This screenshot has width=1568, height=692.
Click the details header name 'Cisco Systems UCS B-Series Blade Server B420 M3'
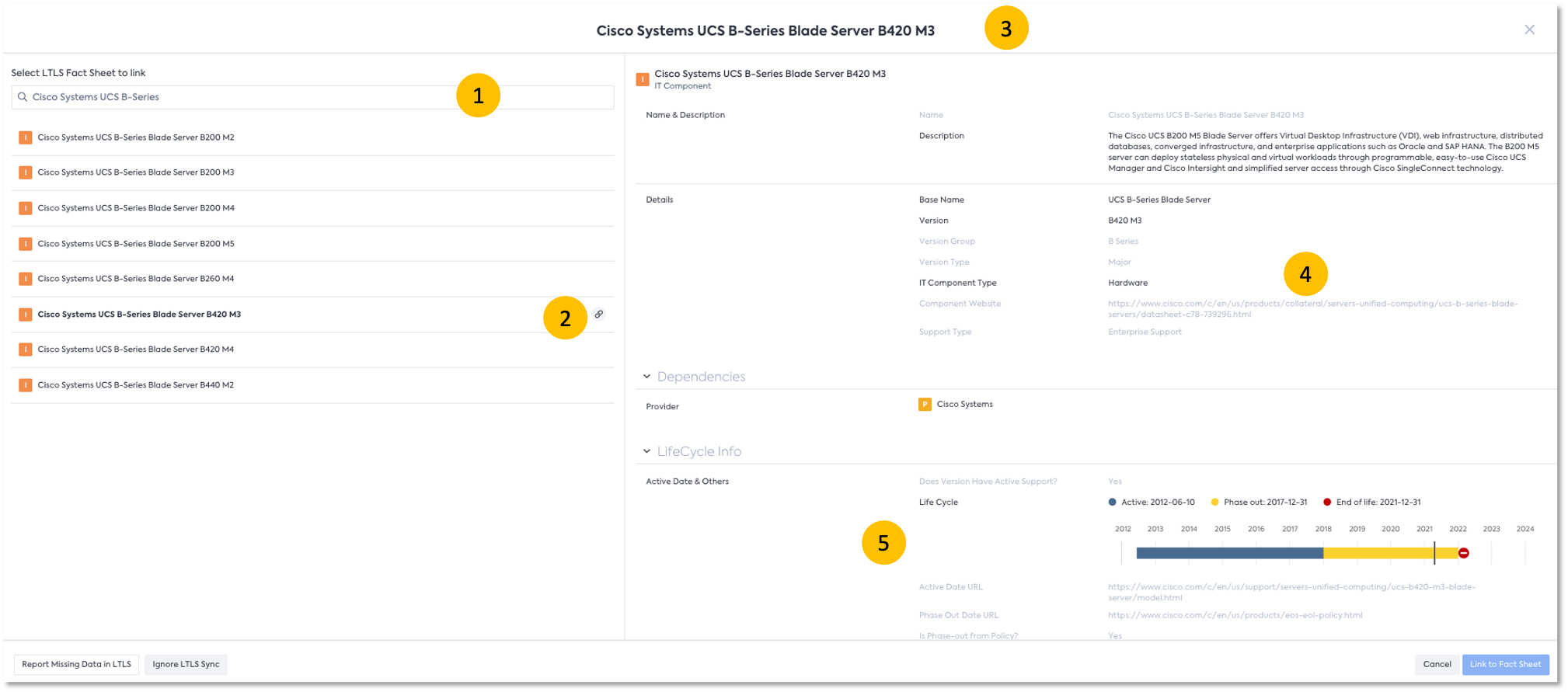770,74
